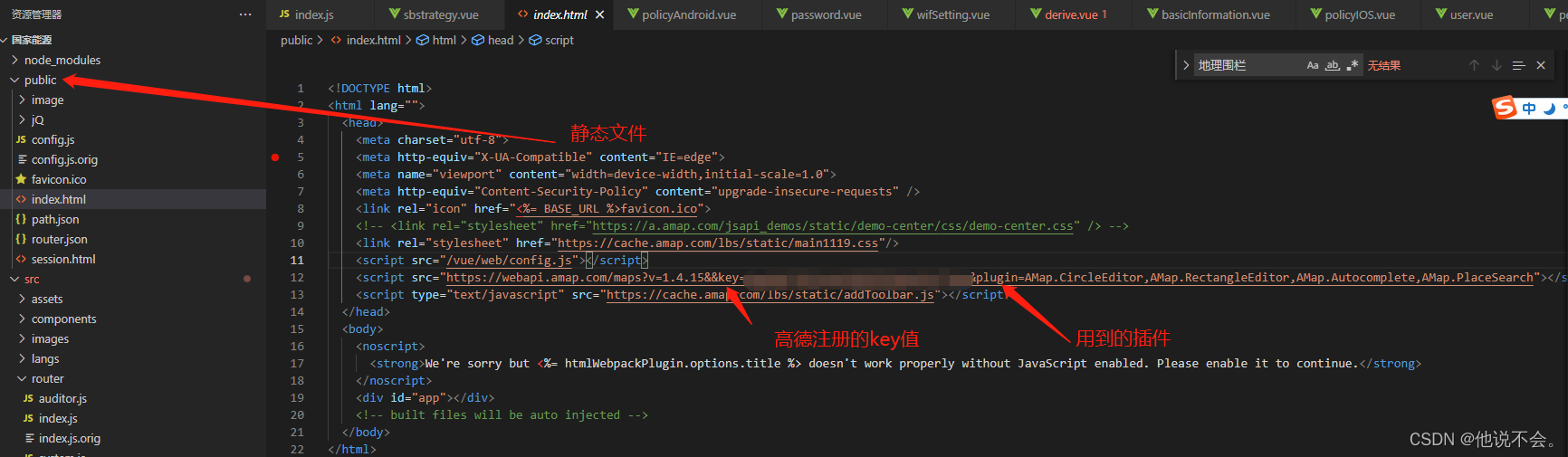Click the Sogou moon icon
Screen dimensions: 1568x457
pos(1550,109)
